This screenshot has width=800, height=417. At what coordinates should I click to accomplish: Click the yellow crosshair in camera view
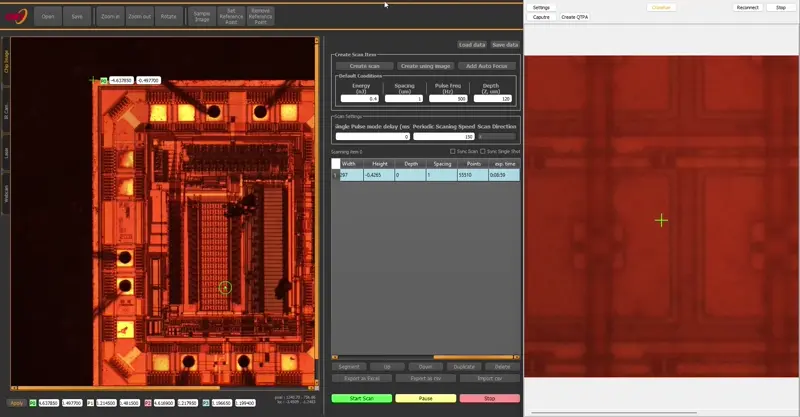point(661,220)
